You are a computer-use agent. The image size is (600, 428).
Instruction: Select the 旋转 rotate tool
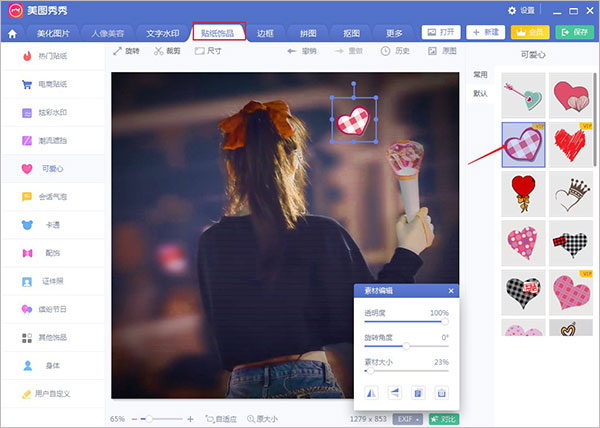coord(126,51)
